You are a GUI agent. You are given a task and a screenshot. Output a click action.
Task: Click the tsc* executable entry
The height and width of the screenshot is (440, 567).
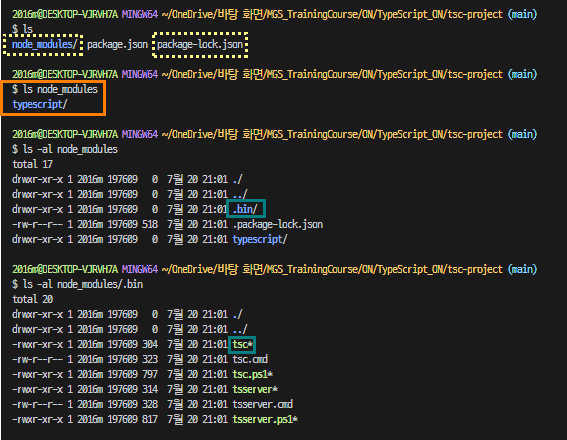coord(242,344)
